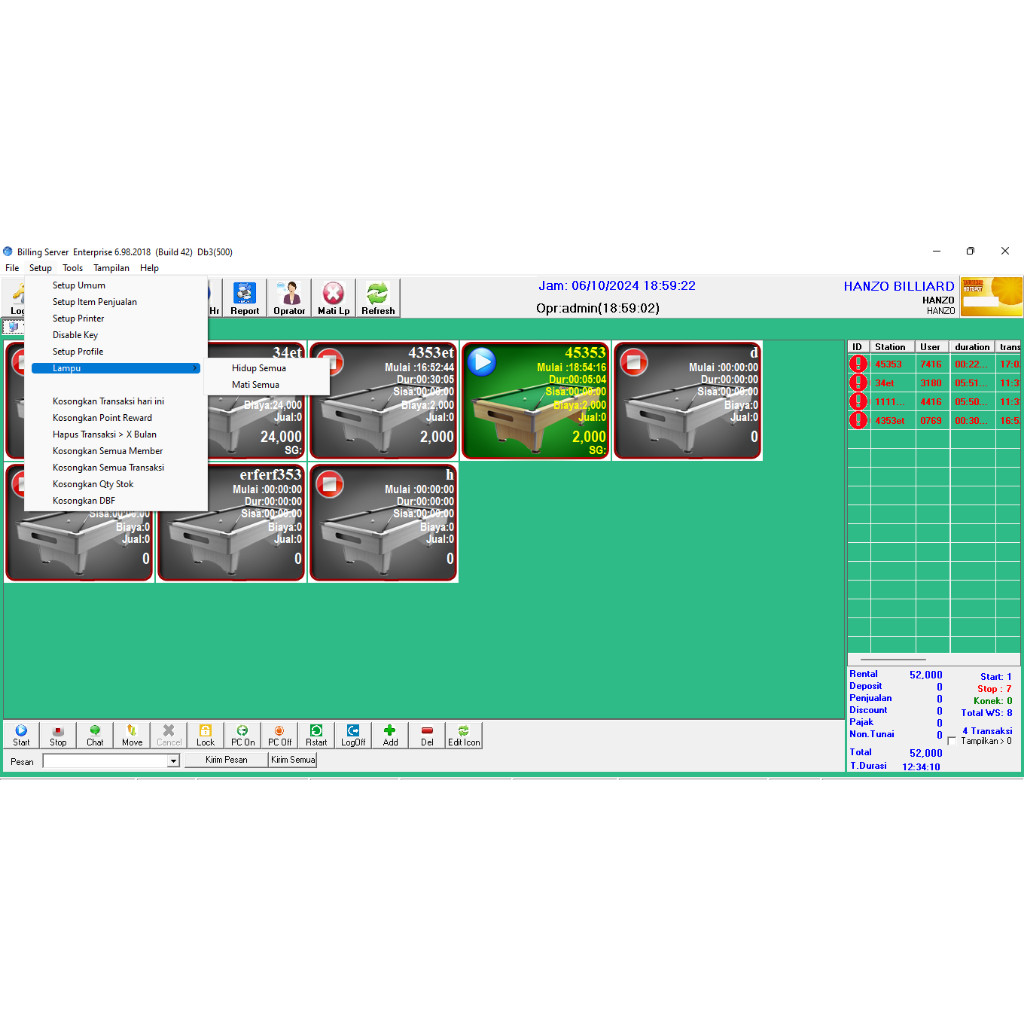Click the Stop button in bottom toolbar

(x=58, y=735)
